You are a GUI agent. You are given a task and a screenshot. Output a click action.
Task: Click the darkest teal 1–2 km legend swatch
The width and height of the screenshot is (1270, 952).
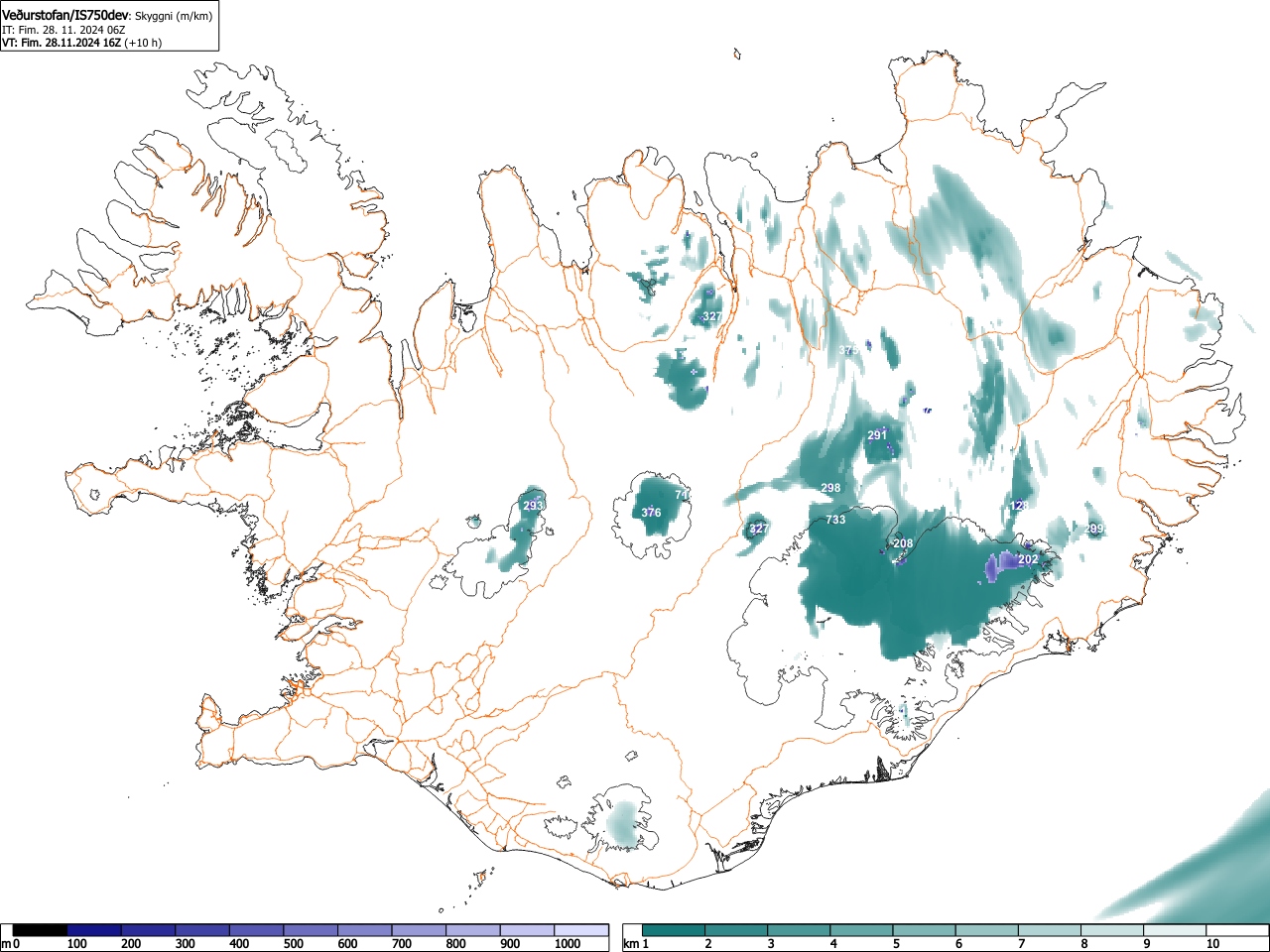coord(675,930)
